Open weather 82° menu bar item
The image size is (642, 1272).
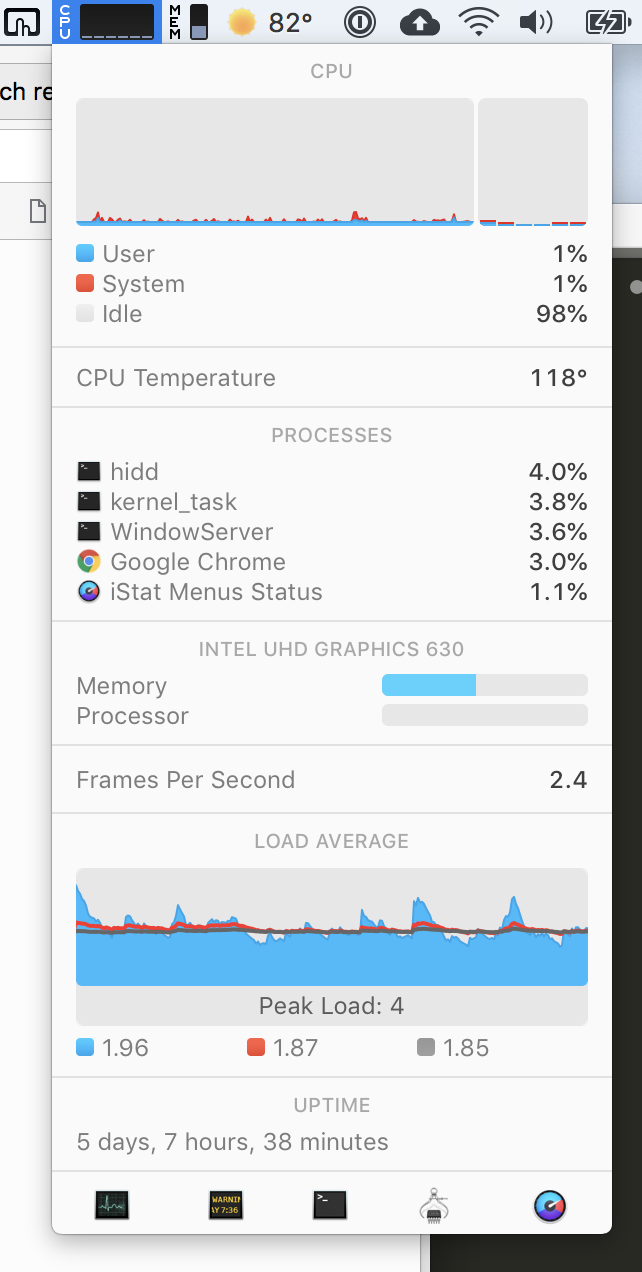tap(270, 21)
